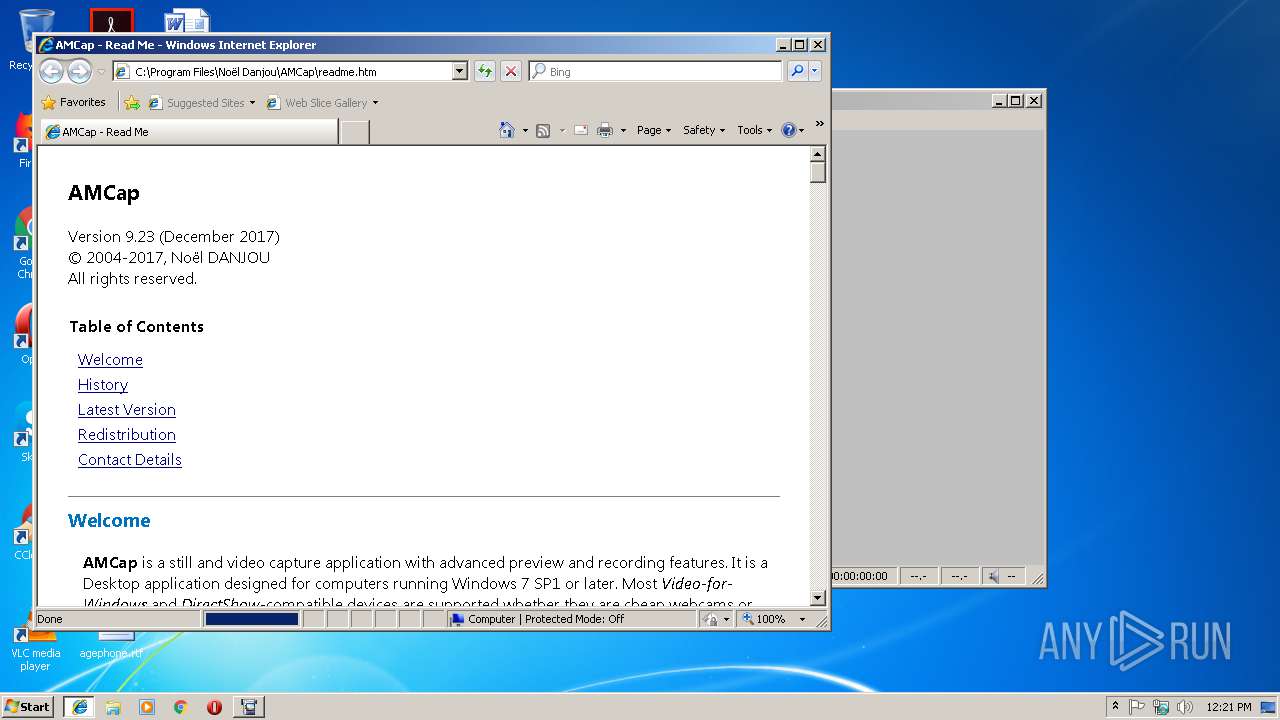
Task: Select the AMCap - Read Me tab
Action: 188,132
